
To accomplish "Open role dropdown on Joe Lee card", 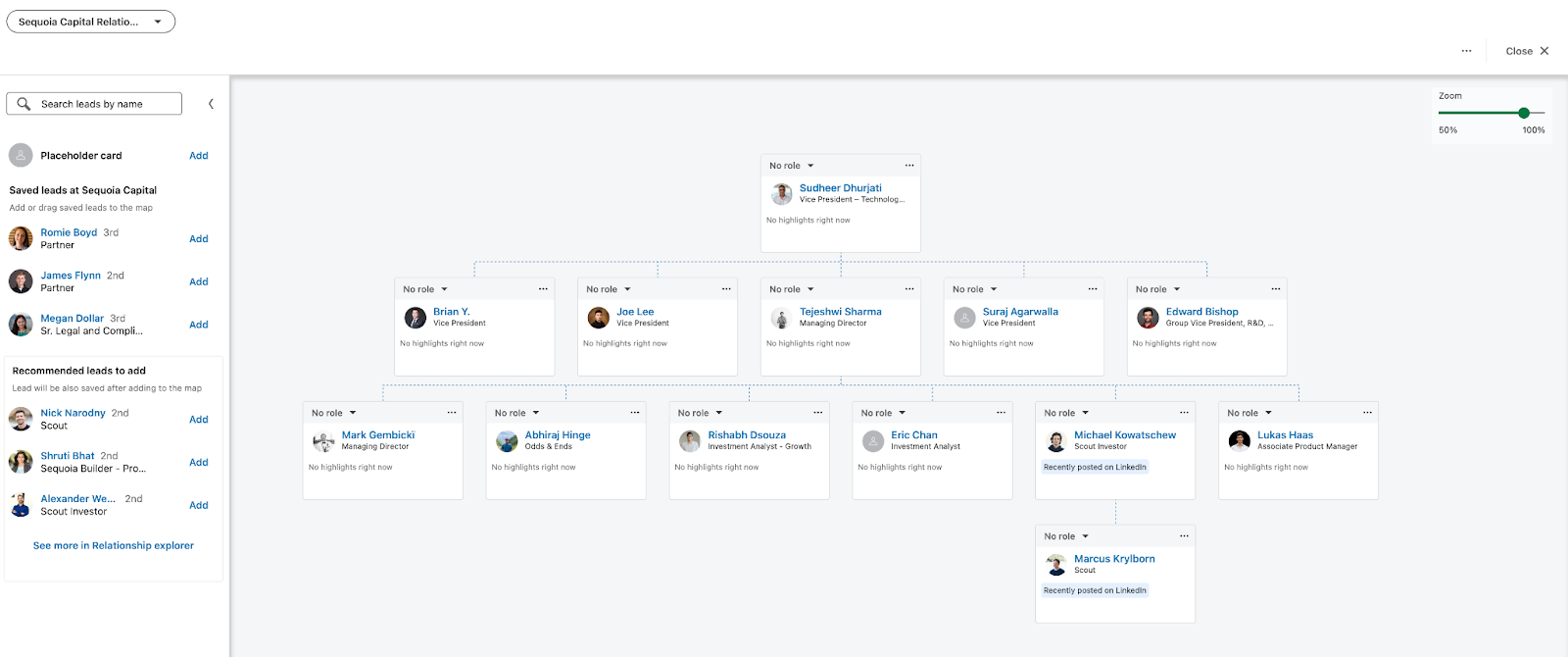I will click(x=609, y=289).
